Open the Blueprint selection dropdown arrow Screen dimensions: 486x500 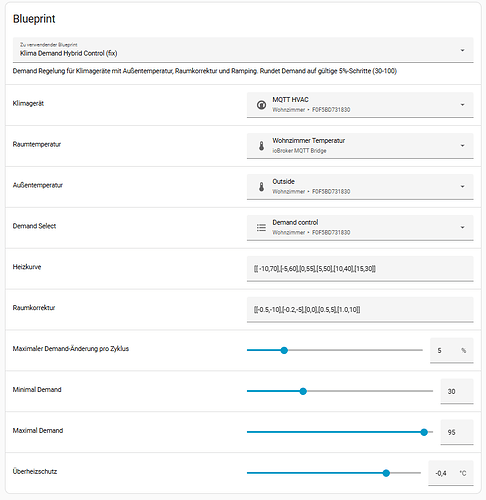pyautogui.click(x=462, y=50)
